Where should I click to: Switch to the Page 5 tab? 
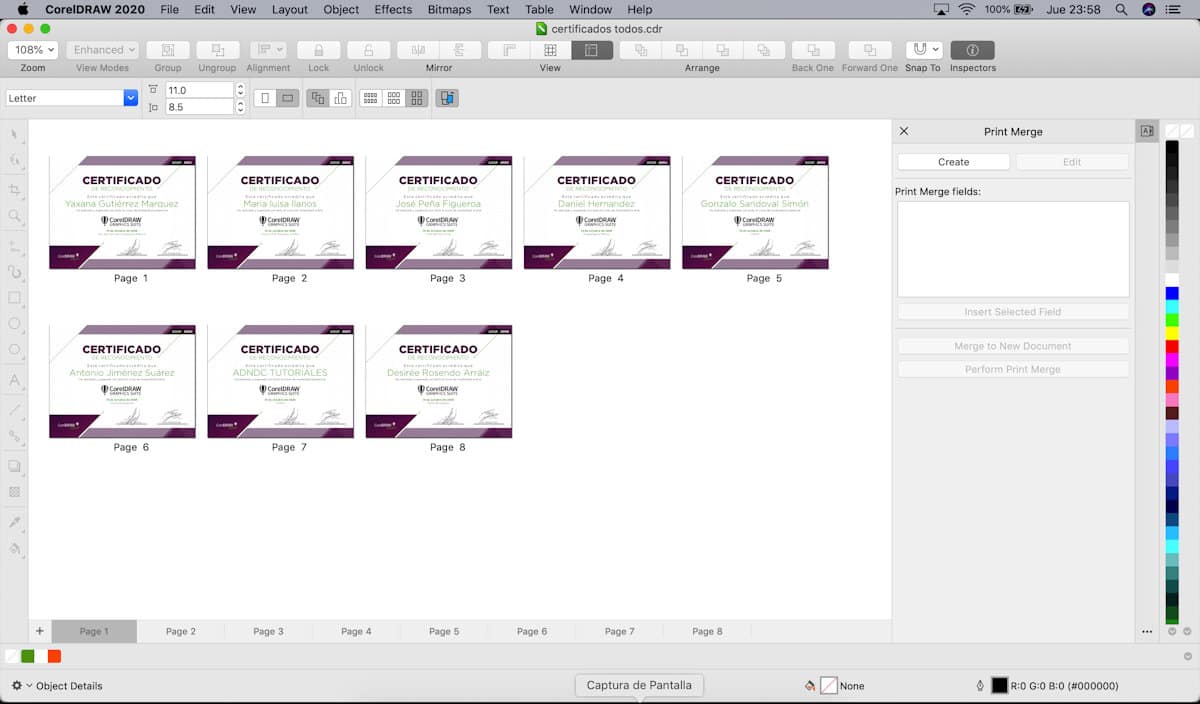[x=444, y=631]
